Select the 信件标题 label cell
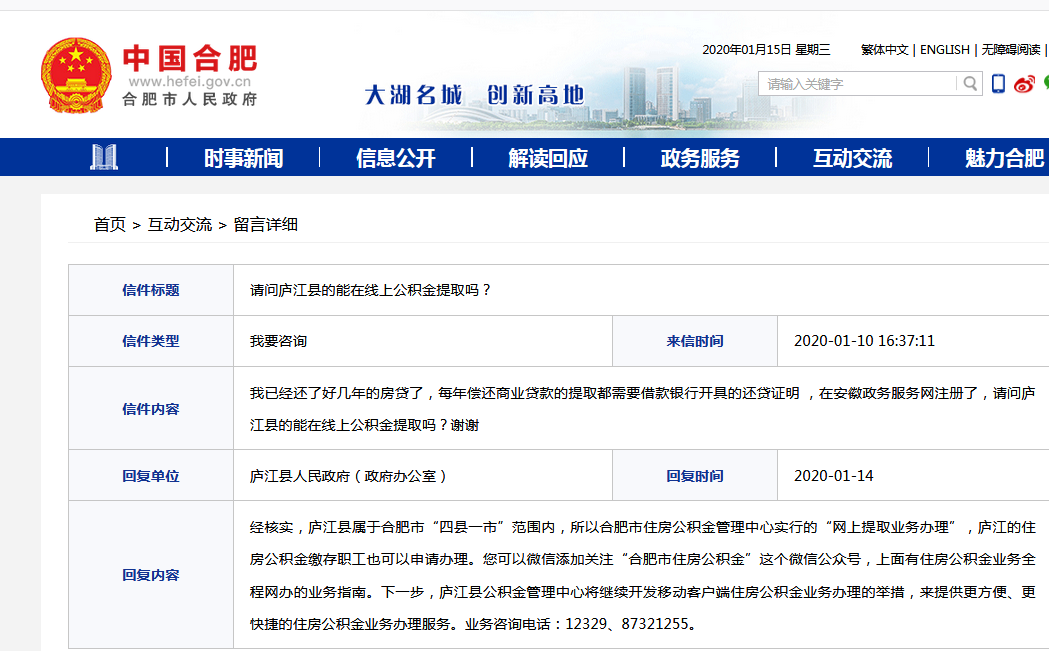This screenshot has width=1049, height=651. [x=151, y=290]
